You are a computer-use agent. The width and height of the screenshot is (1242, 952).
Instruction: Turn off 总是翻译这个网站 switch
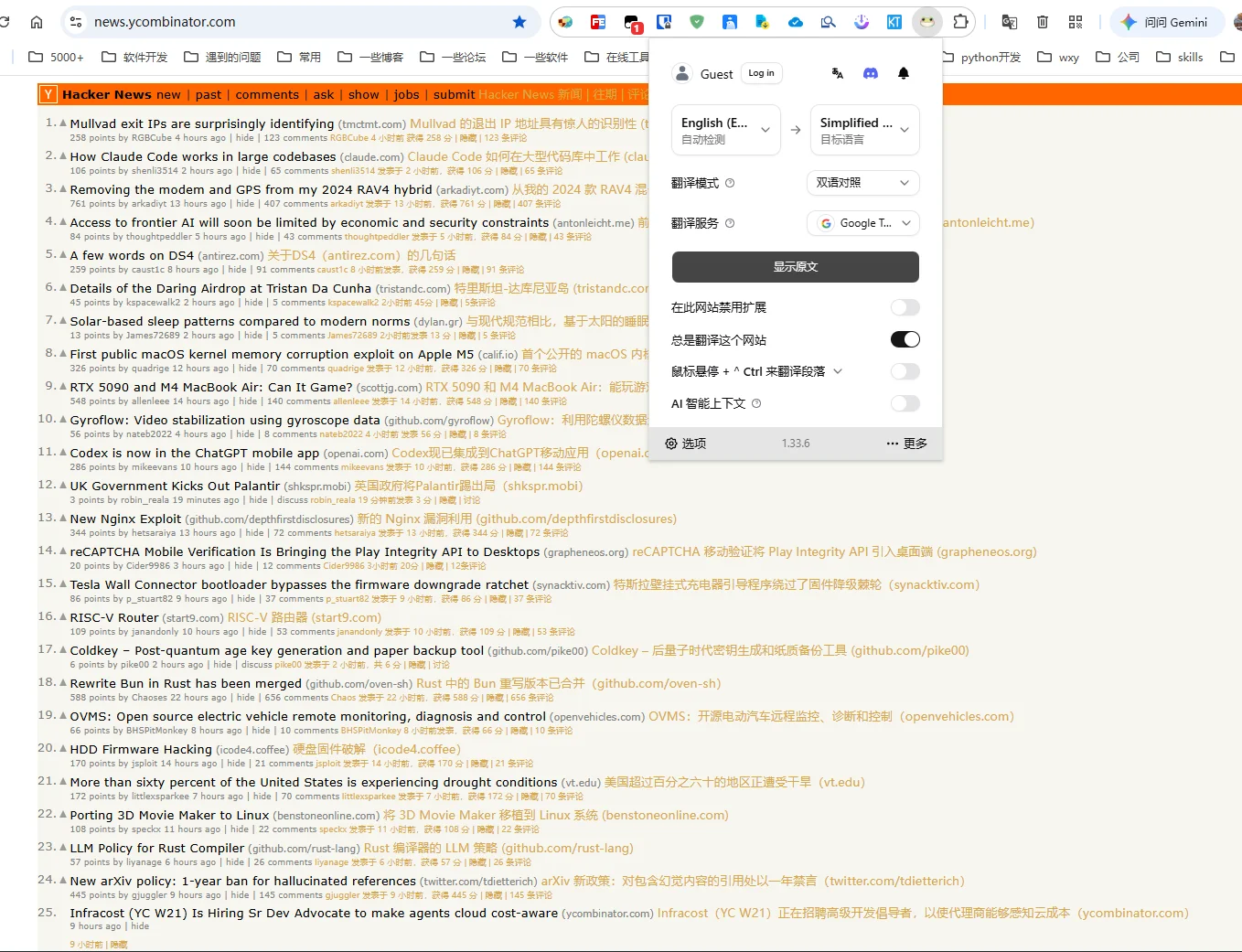coord(905,339)
